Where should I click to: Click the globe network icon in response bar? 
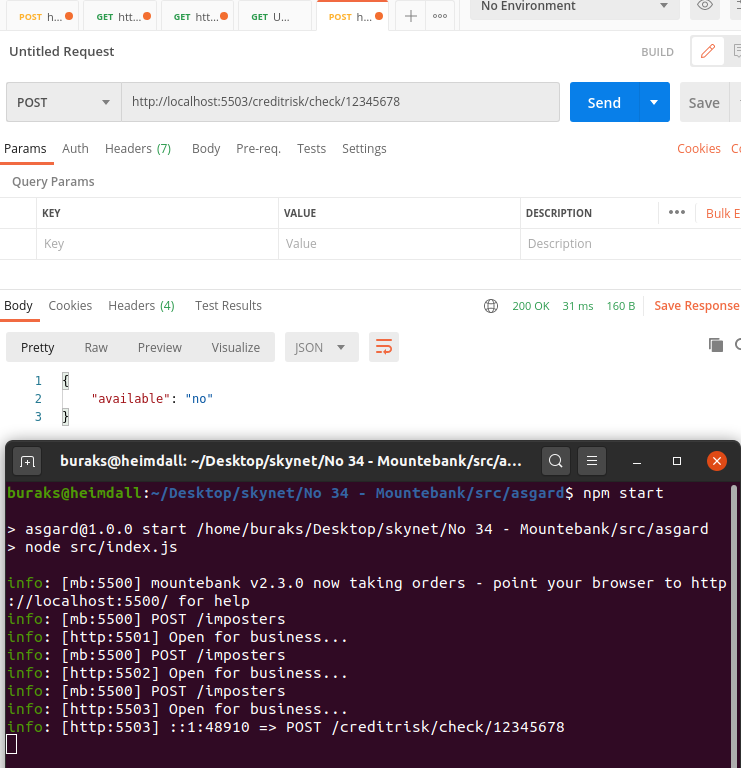pyautogui.click(x=490, y=306)
